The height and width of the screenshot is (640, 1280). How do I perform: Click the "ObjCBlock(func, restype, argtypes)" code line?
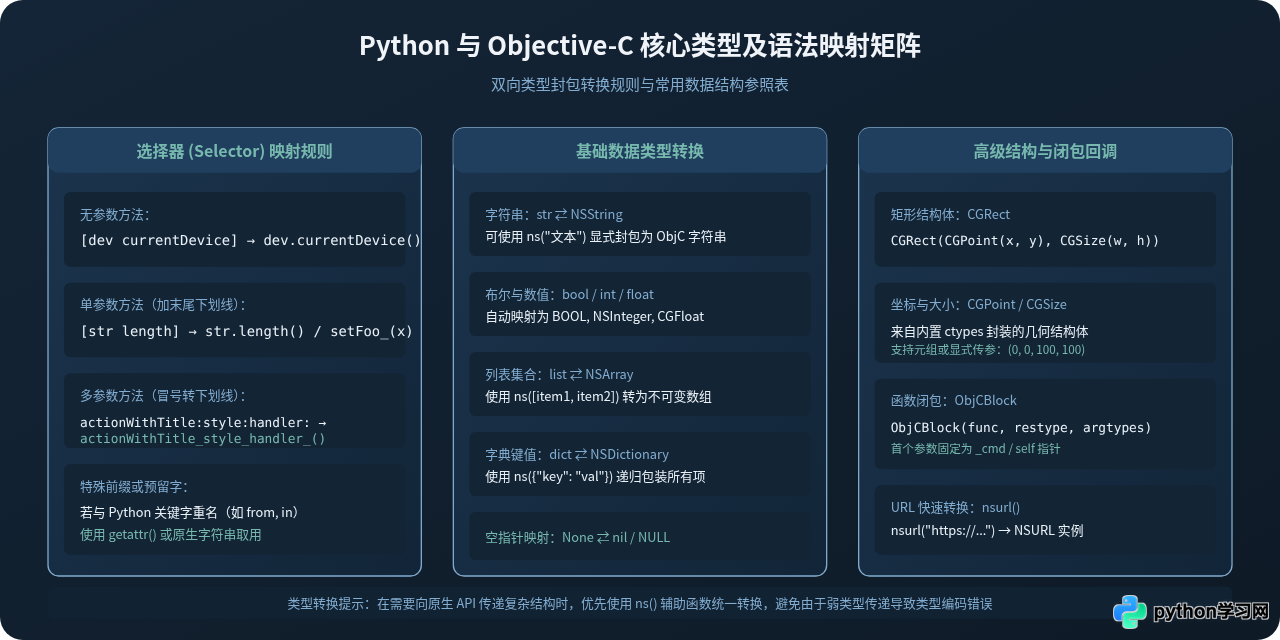click(1021, 427)
